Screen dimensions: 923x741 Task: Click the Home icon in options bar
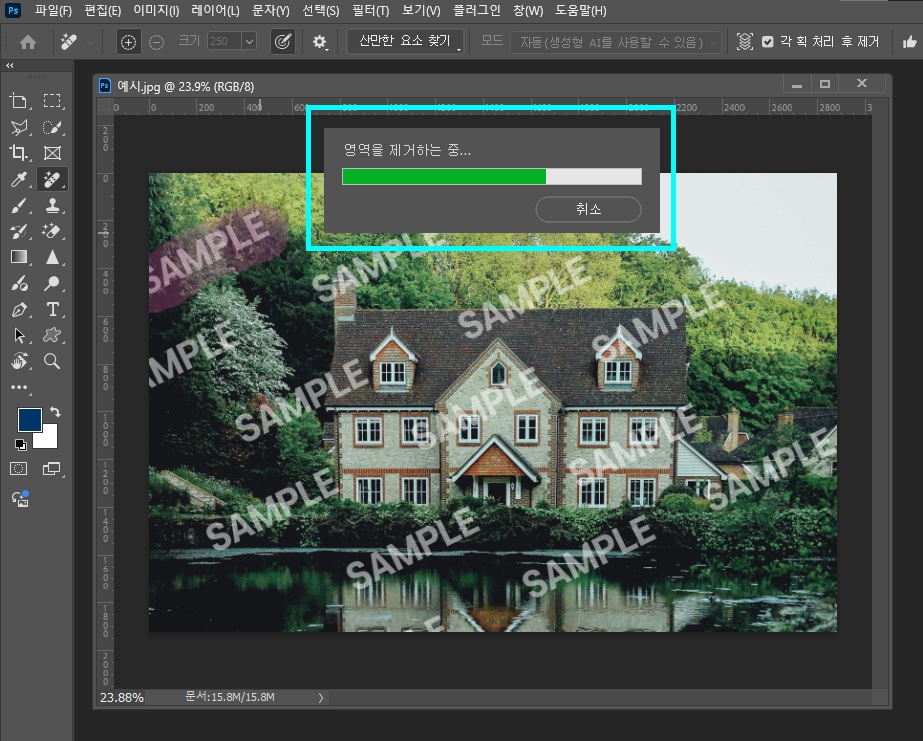(x=28, y=42)
